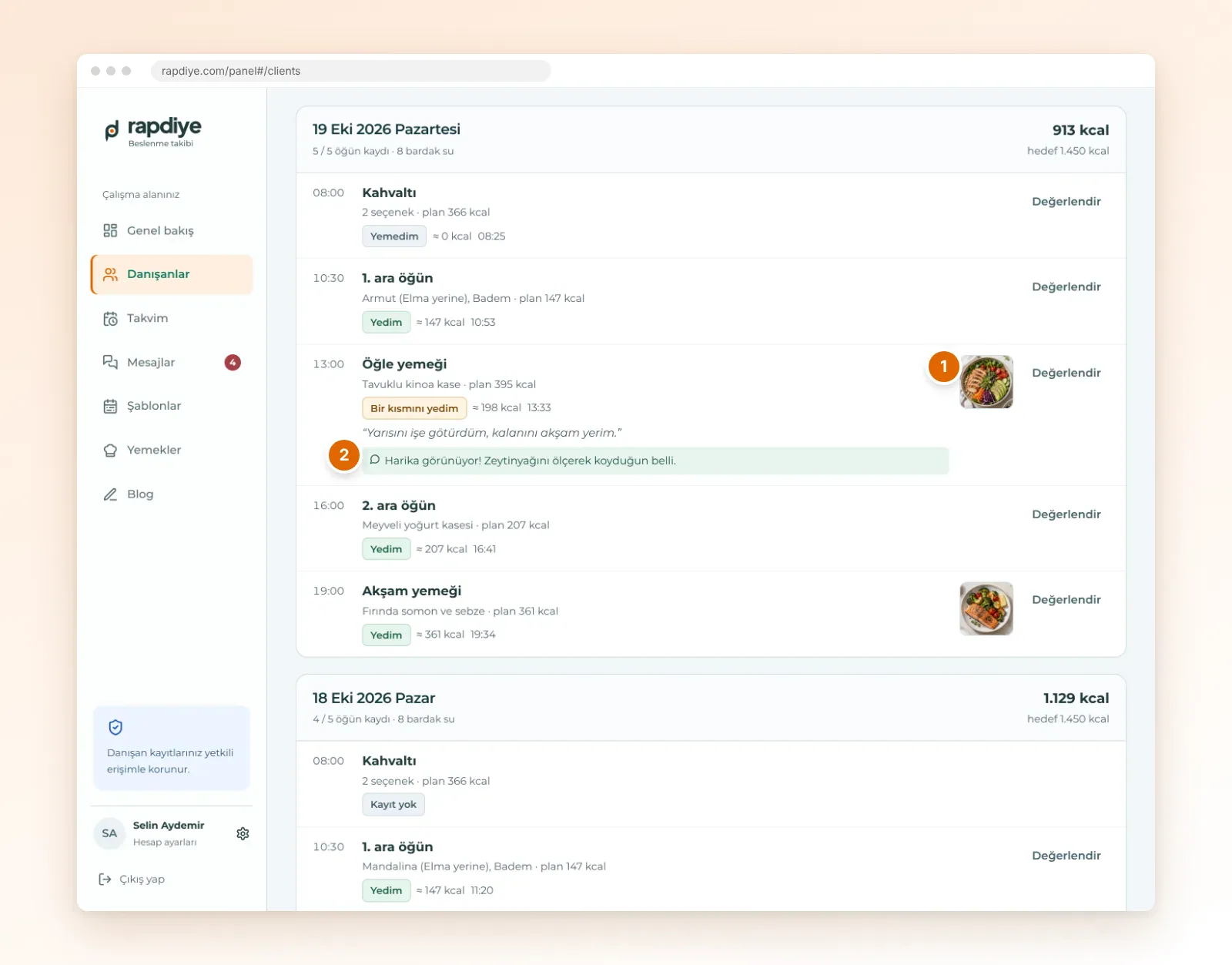Click the Blog pencil icon
This screenshot has width=1232, height=965.
110,494
